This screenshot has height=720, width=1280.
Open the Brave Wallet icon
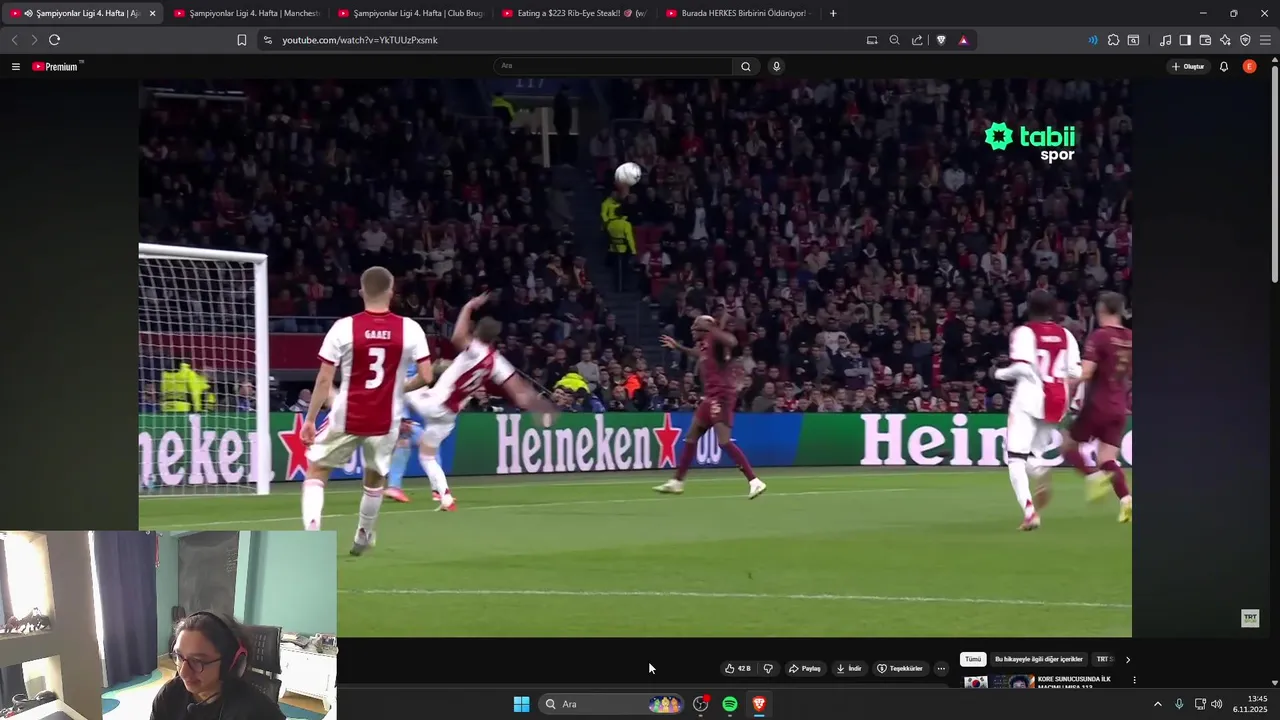(x=1205, y=40)
